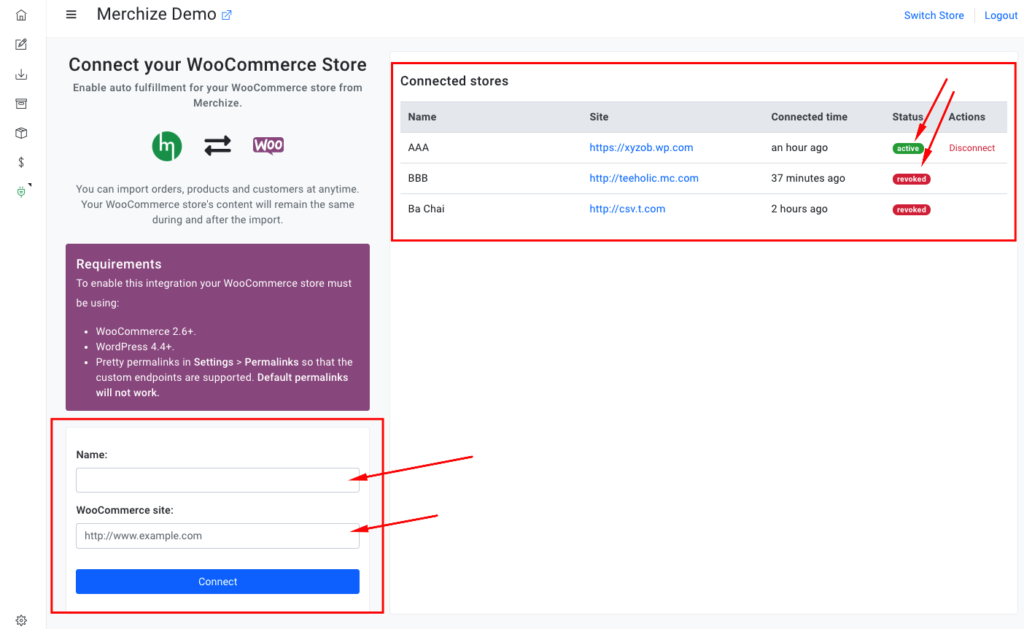Image resolution: width=1024 pixels, height=629 pixels.
Task: Click the green active status badge
Action: pos(907,148)
